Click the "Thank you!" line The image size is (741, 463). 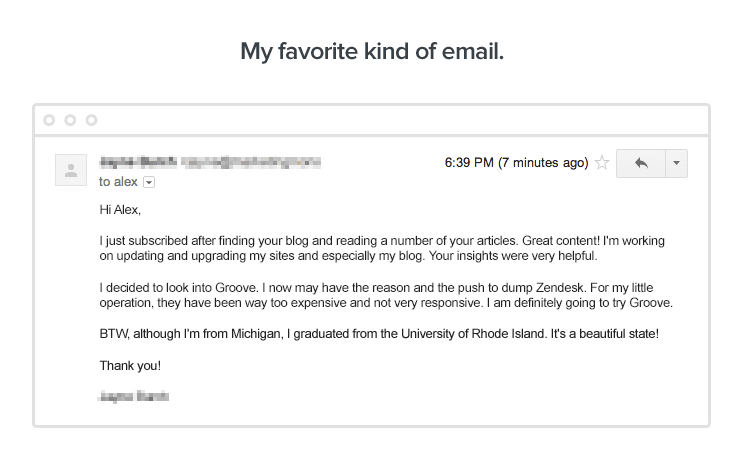[130, 366]
